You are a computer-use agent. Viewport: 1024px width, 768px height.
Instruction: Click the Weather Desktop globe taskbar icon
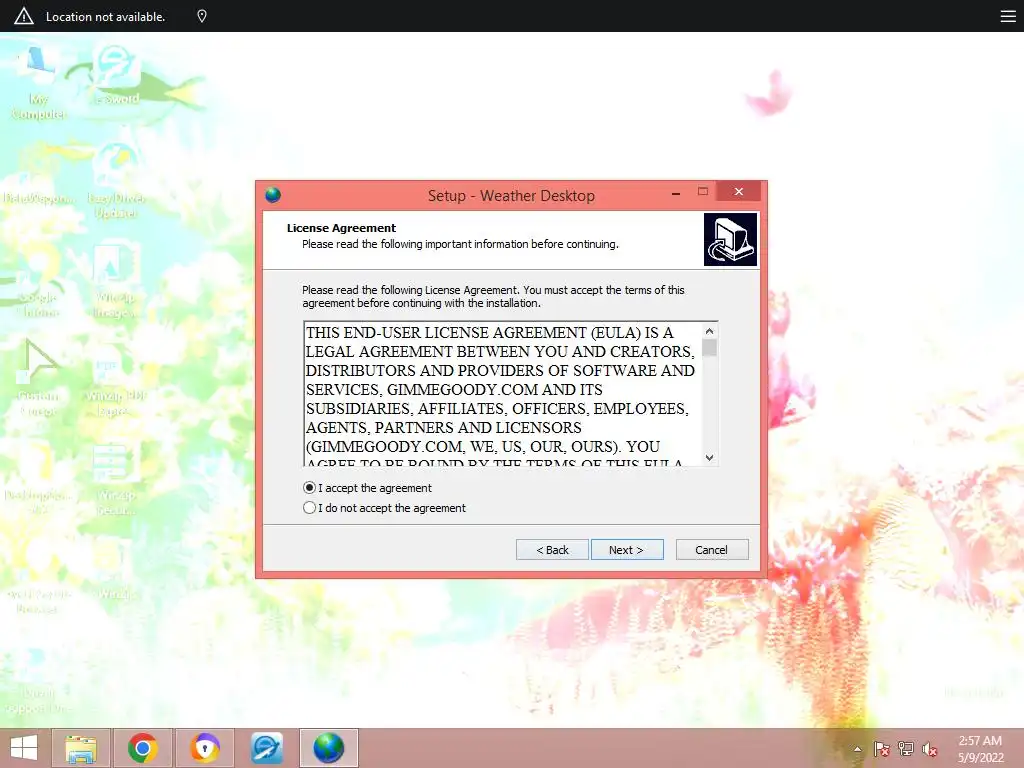[328, 748]
